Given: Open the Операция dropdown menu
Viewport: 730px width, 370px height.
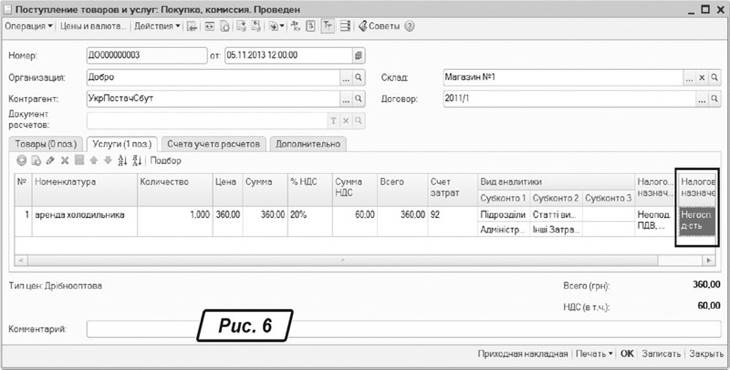Looking at the screenshot, I should click(28, 27).
